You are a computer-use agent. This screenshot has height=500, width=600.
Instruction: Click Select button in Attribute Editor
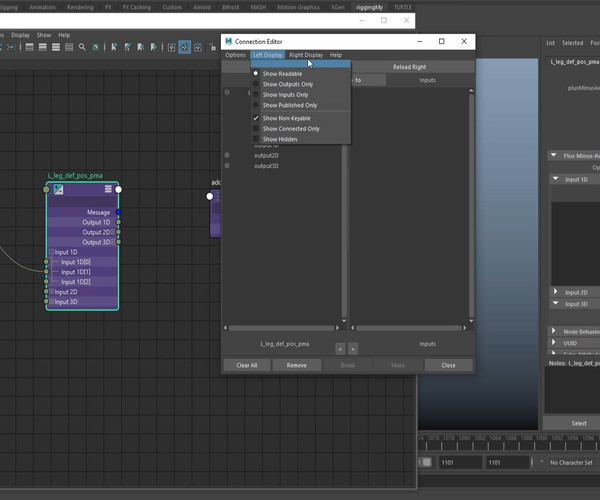coord(579,423)
